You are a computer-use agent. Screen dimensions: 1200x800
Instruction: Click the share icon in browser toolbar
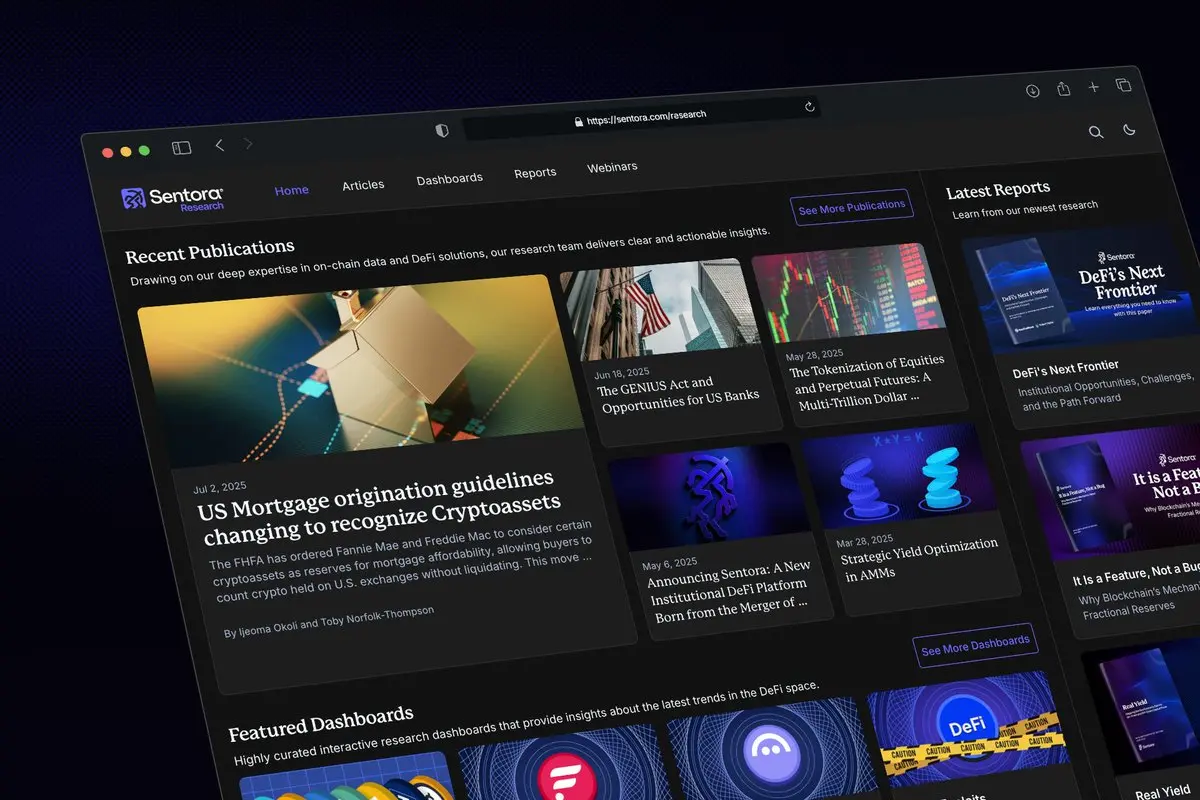pyautogui.click(x=1064, y=89)
